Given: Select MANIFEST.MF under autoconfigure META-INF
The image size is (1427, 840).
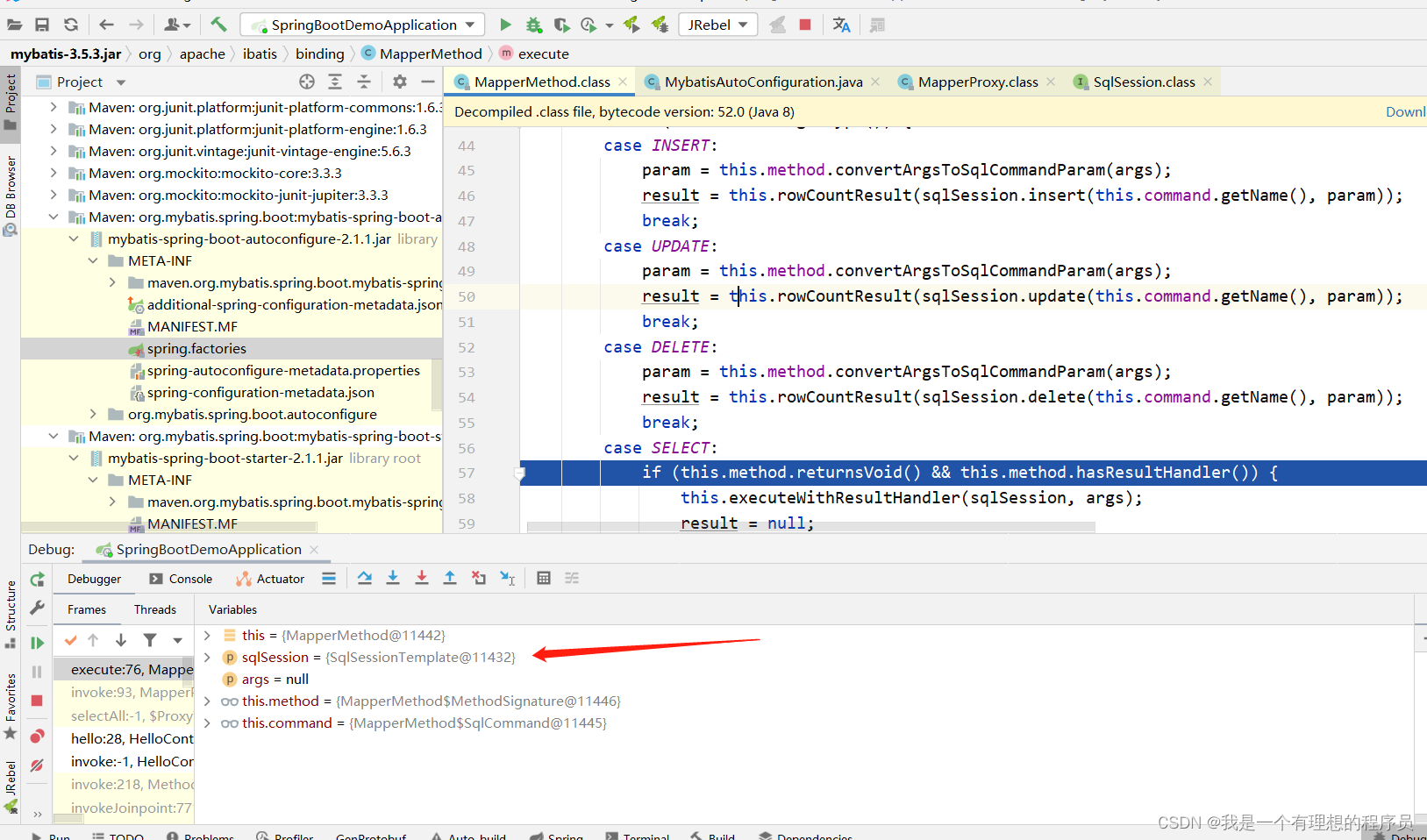Looking at the screenshot, I should click(192, 326).
